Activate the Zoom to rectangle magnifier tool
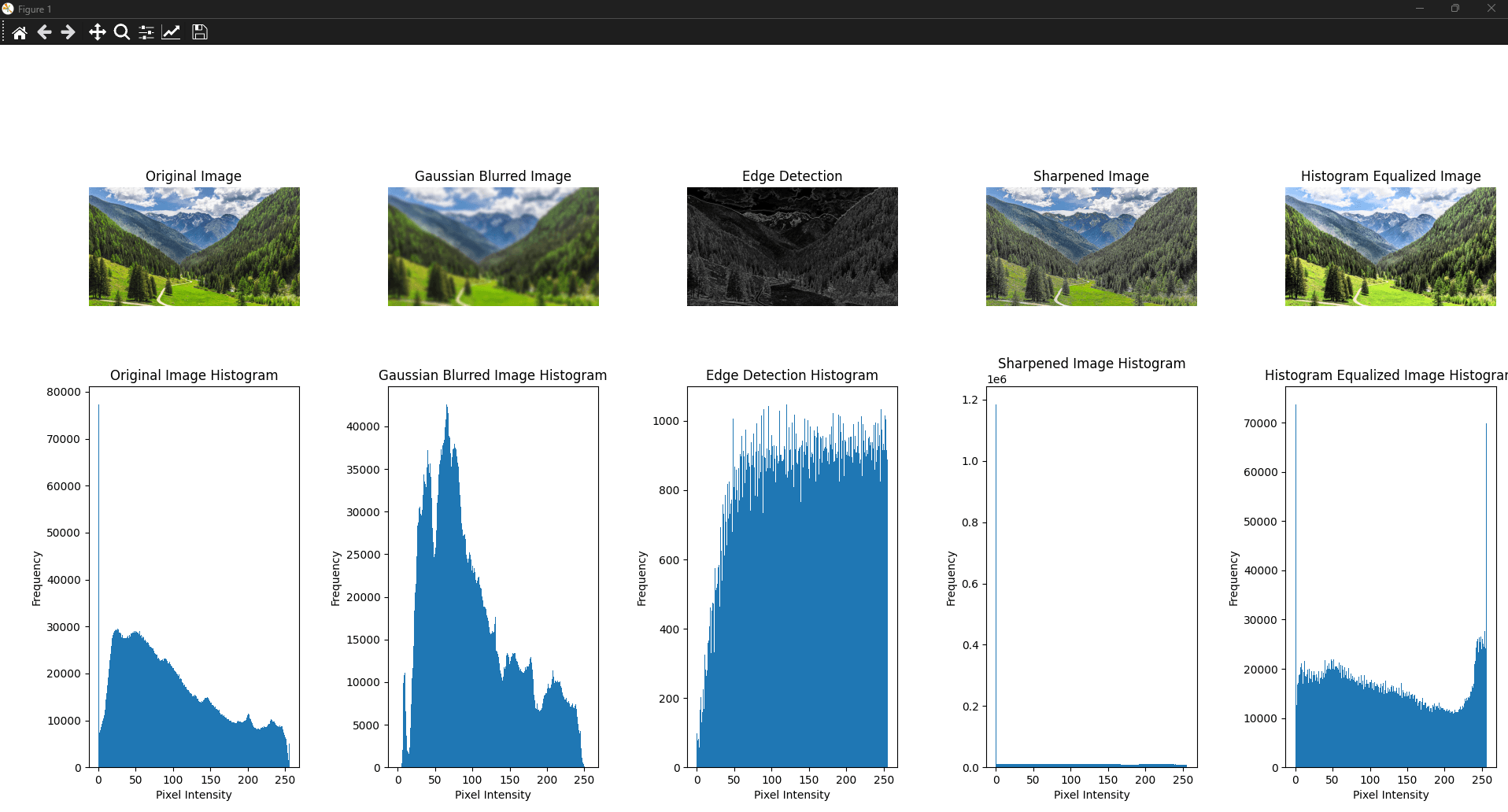This screenshot has height=812, width=1508. (x=122, y=32)
